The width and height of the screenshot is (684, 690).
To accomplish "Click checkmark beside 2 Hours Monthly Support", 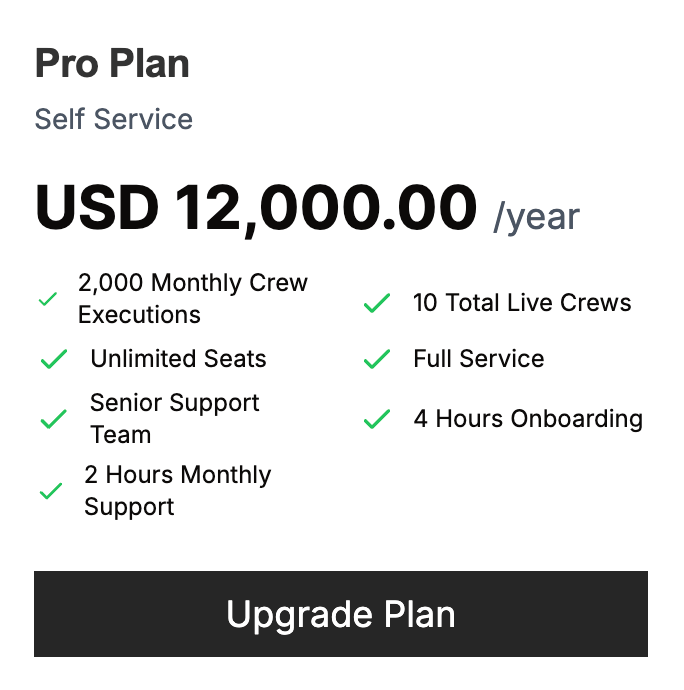I will 50,491.
